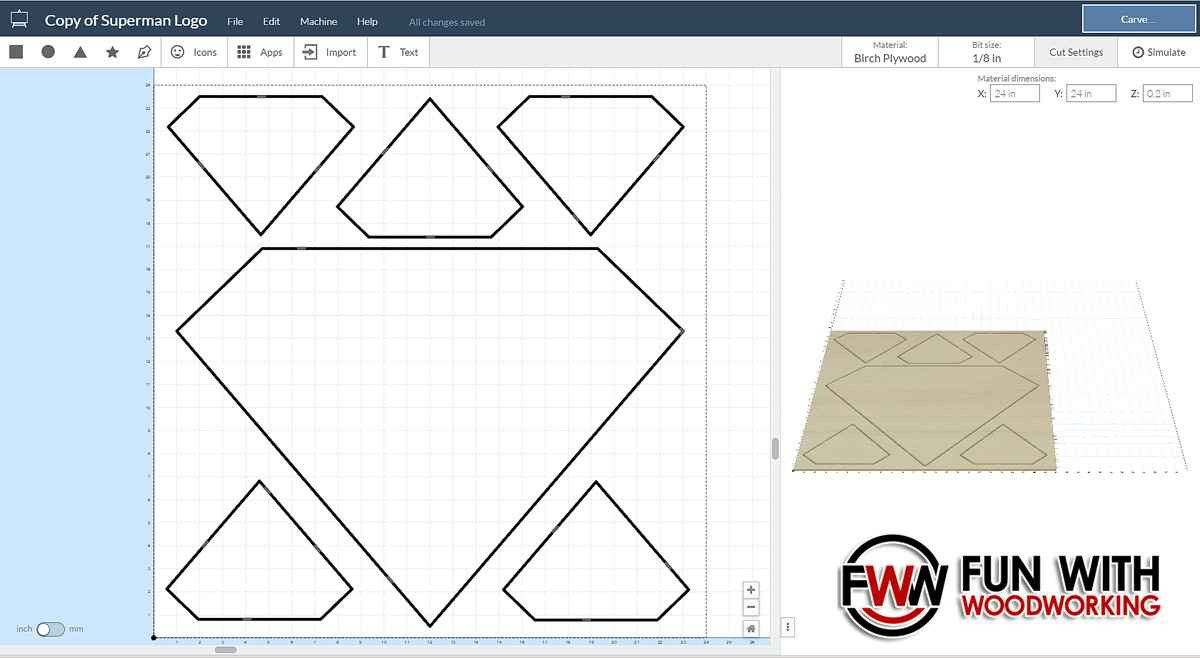Select the star shape tool
This screenshot has height=658, width=1200.
coord(112,52)
